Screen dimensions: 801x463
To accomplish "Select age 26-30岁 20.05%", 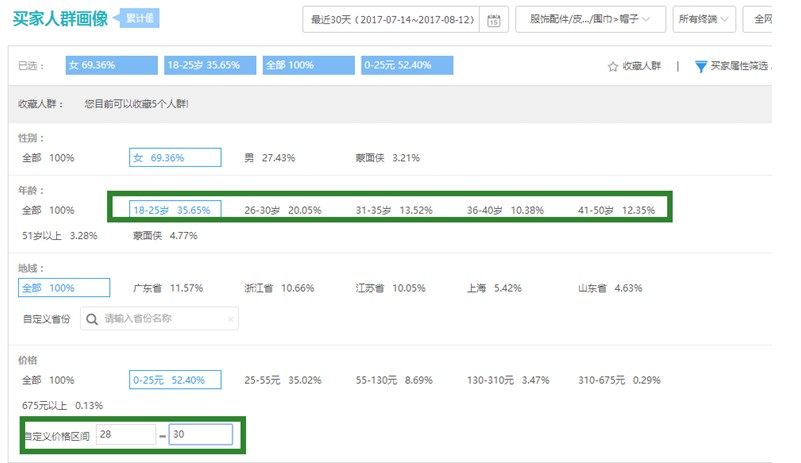I will (x=282, y=210).
